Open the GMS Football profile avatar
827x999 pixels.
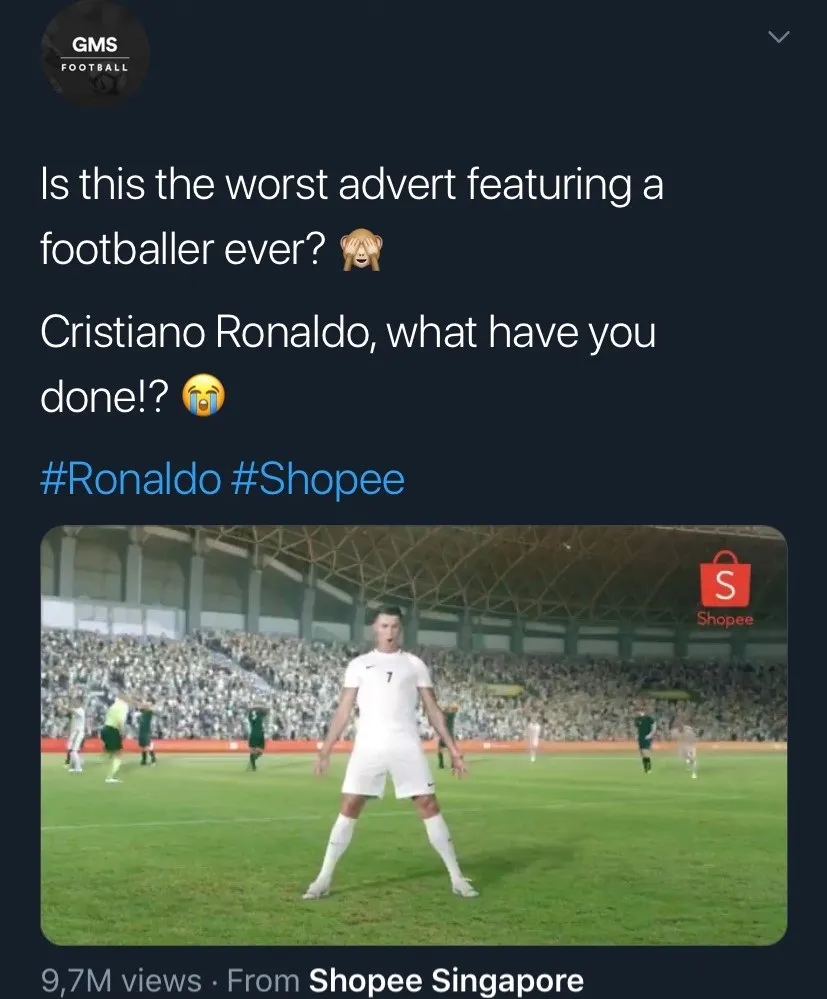point(96,55)
